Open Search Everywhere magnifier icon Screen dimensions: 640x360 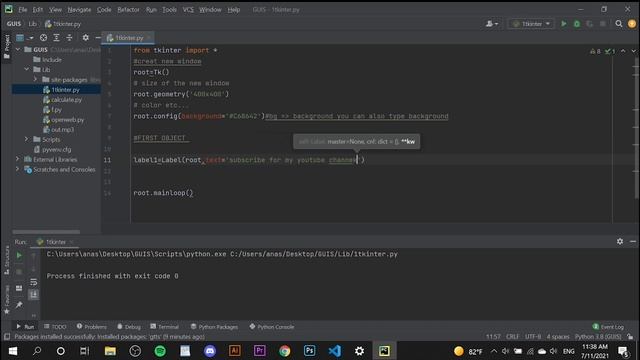(x=619, y=24)
